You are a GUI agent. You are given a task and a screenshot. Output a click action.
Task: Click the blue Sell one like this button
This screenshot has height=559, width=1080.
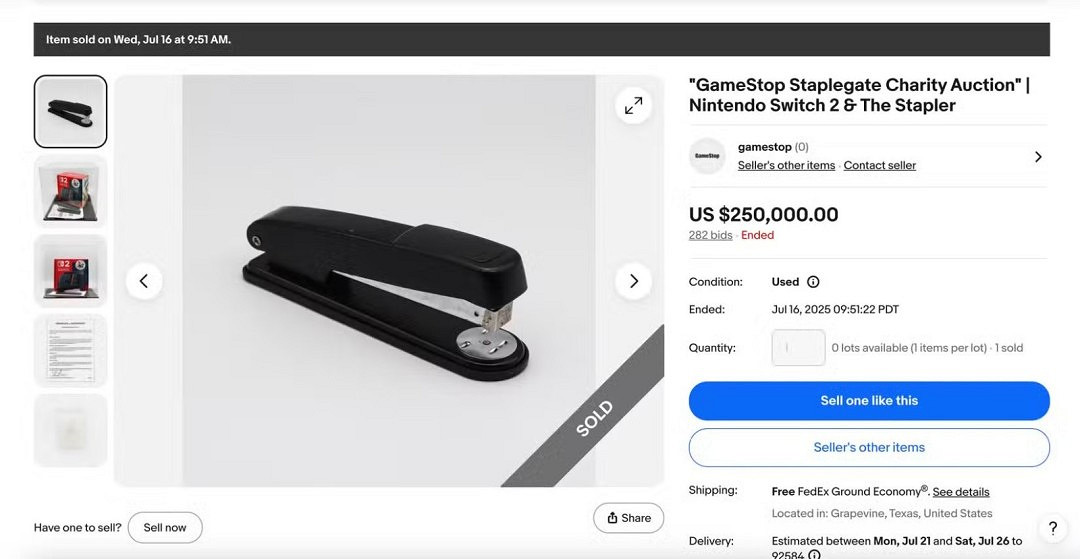pyautogui.click(x=869, y=401)
